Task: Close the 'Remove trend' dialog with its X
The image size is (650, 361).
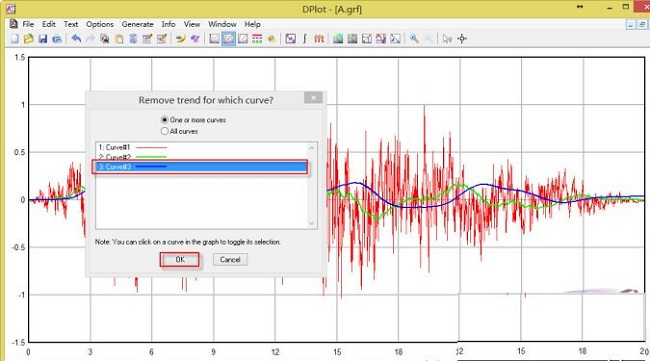Action: click(x=313, y=98)
